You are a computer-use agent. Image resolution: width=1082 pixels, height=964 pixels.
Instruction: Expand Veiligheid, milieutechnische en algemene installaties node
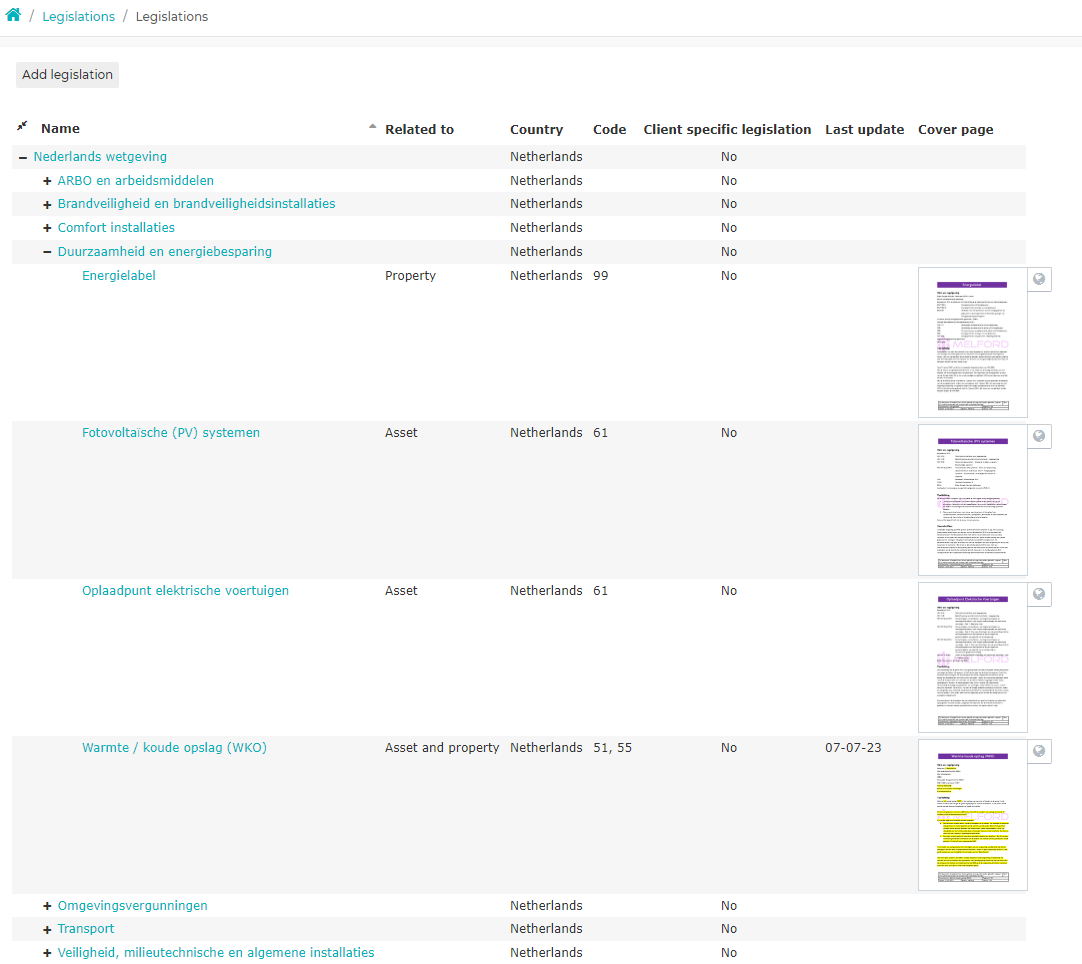[x=47, y=953]
